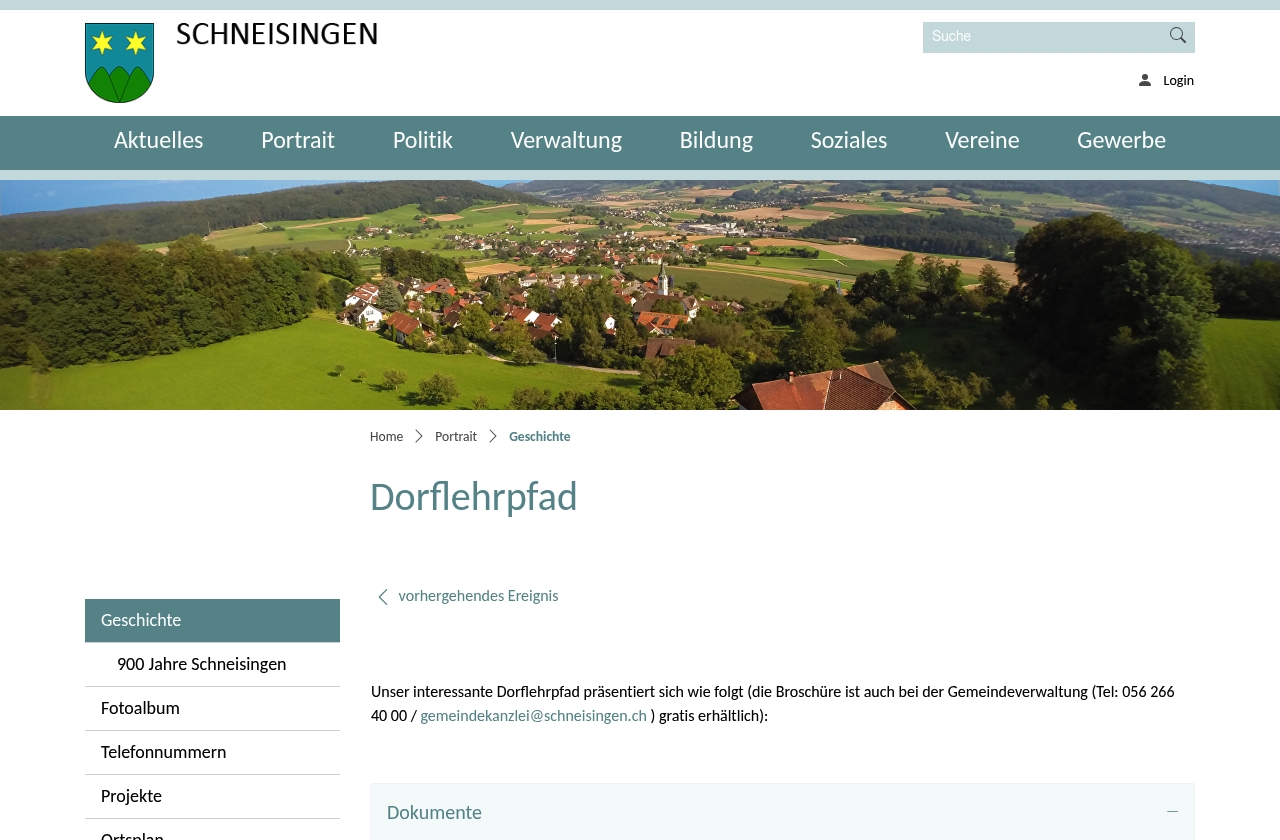Open the Aktuelles menu

coord(158,141)
